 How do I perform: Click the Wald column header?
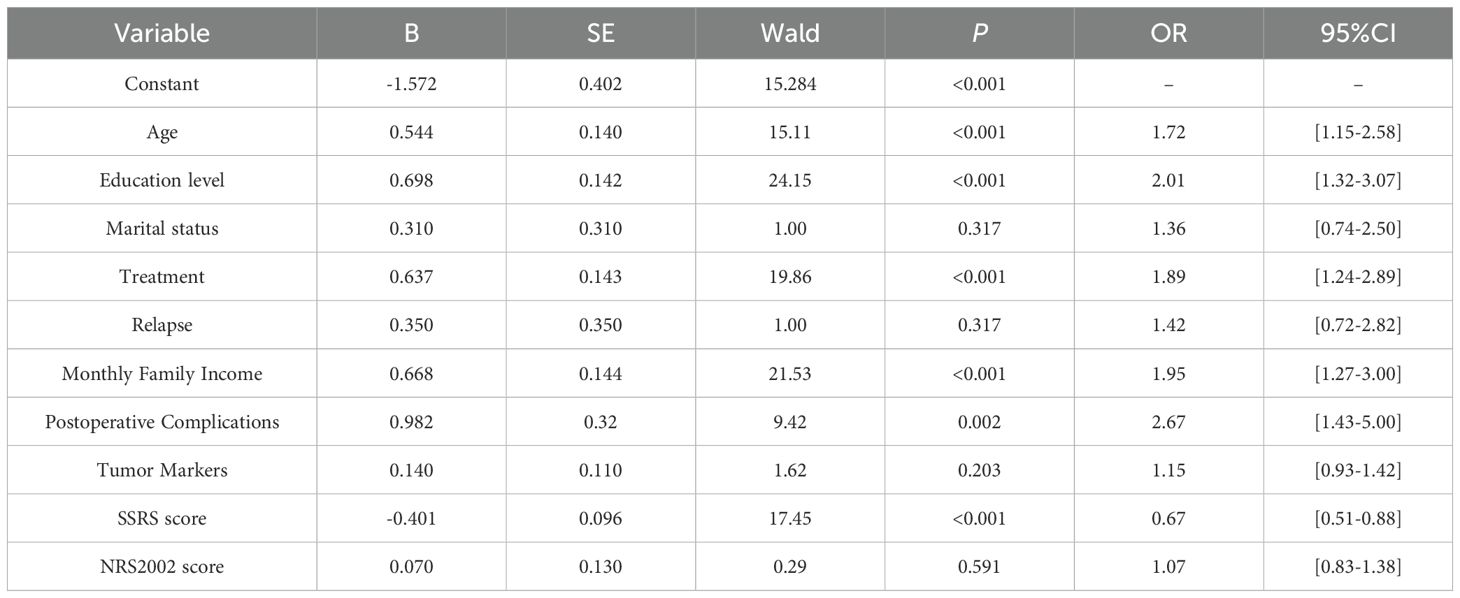tap(790, 33)
